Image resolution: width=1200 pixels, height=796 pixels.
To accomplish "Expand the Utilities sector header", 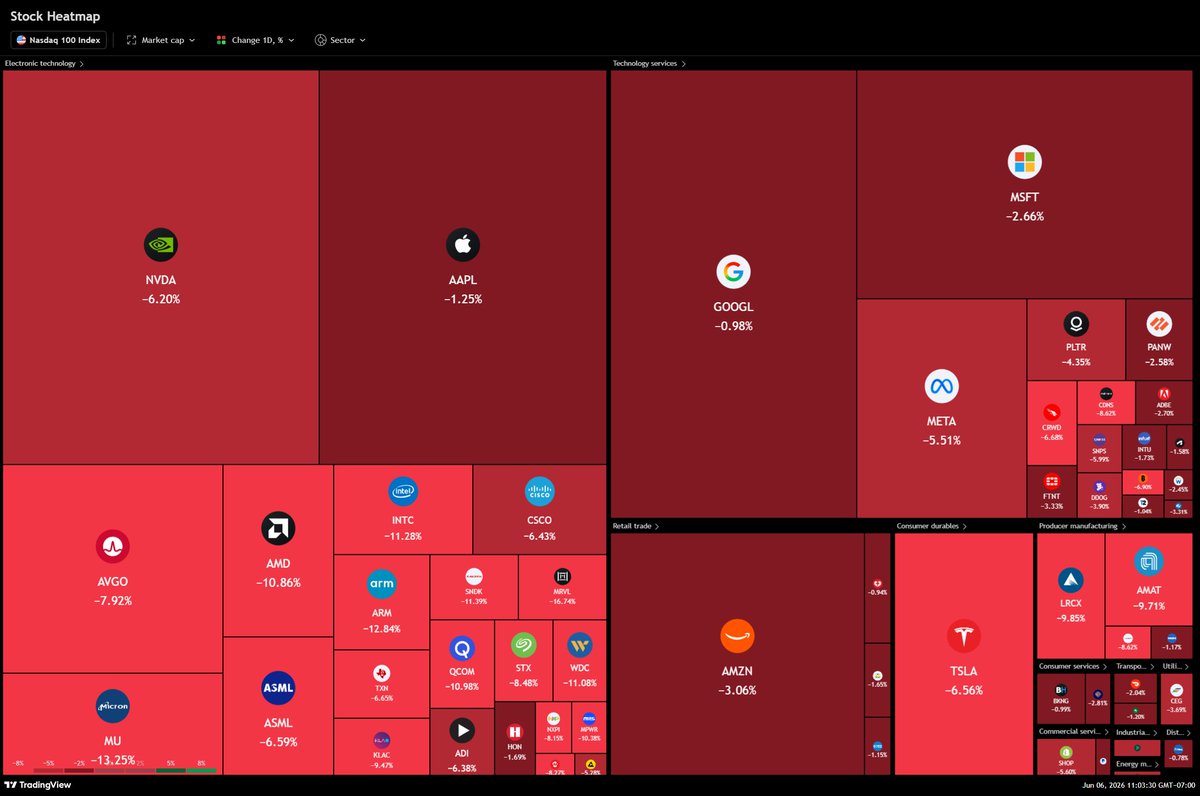I will tap(1177, 666).
